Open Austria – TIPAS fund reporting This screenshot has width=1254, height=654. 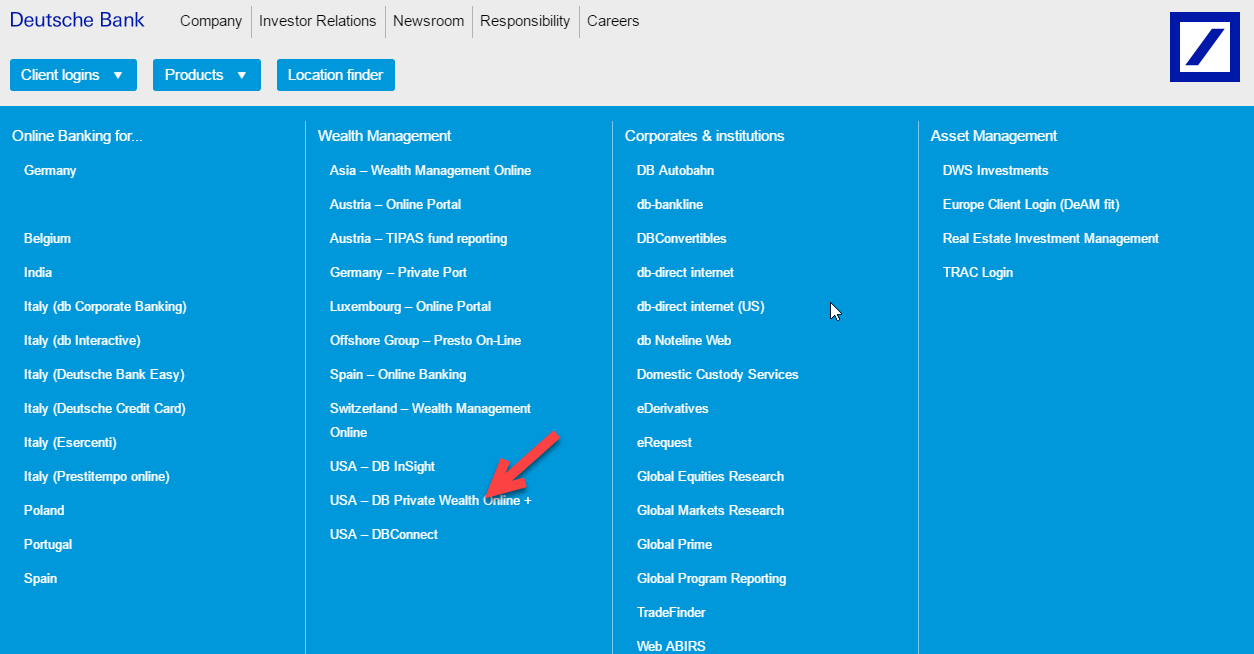(x=418, y=238)
